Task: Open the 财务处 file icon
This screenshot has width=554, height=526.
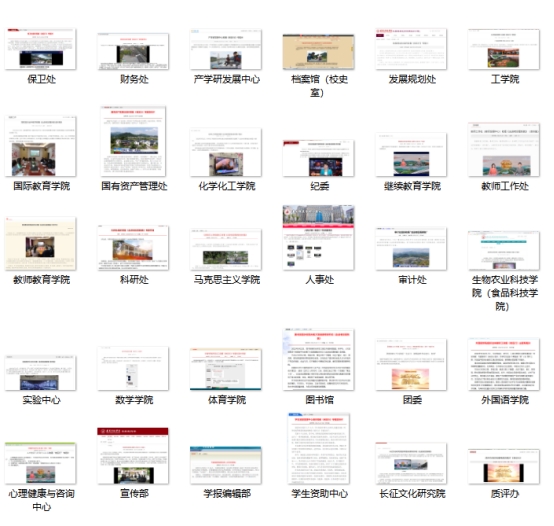Action: click(133, 52)
